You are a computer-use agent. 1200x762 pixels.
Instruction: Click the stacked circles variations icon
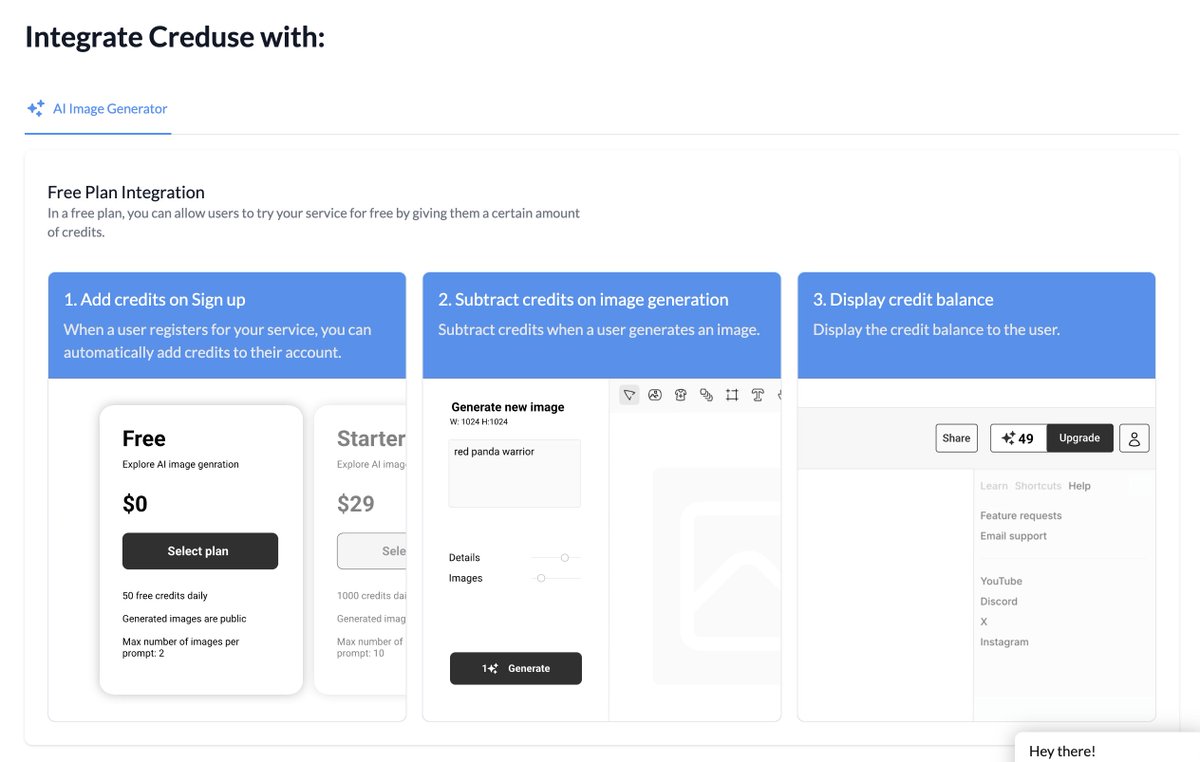coord(706,395)
